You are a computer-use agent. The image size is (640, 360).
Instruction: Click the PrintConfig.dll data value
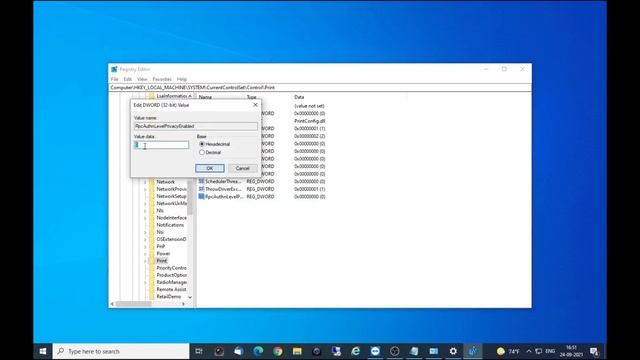tap(309, 121)
